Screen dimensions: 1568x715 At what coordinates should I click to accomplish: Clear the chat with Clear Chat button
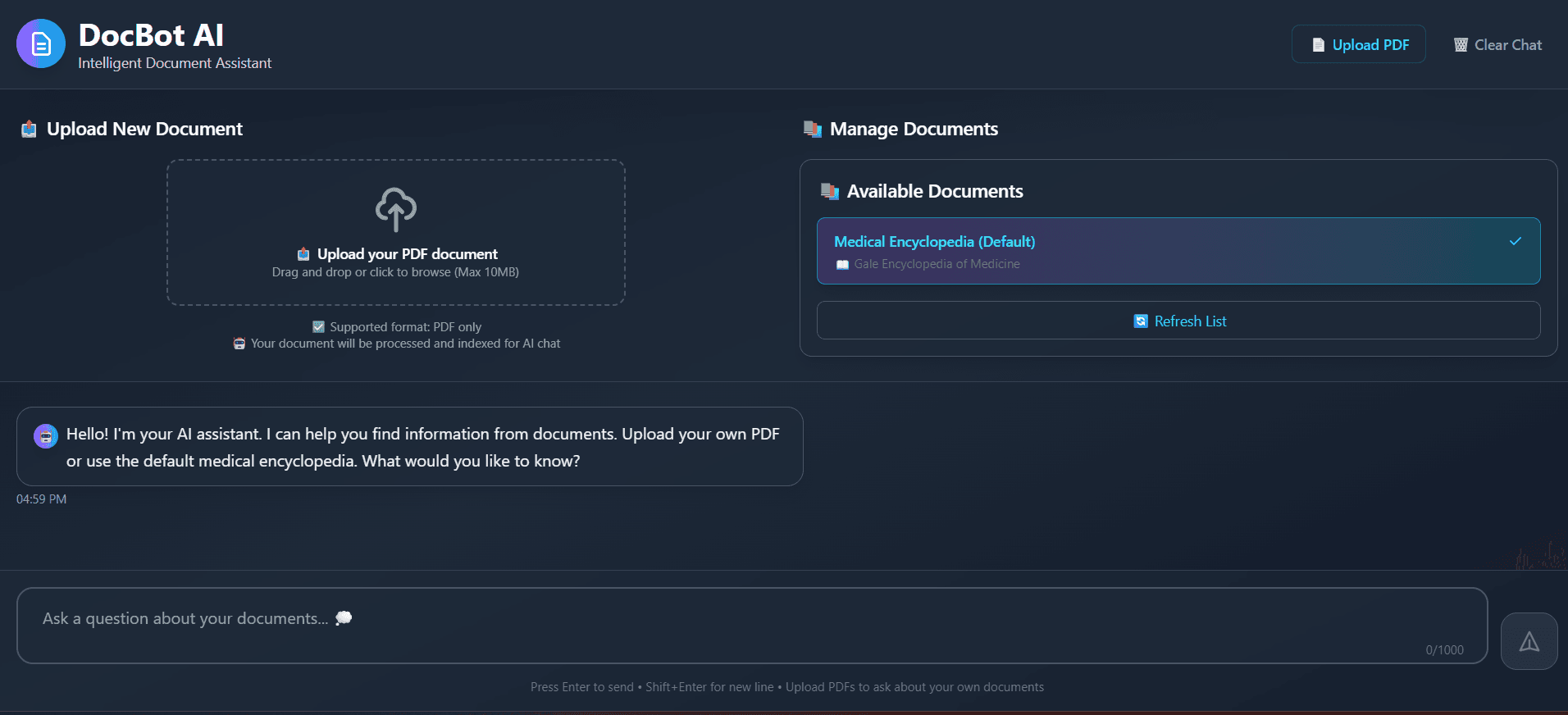point(1497,45)
